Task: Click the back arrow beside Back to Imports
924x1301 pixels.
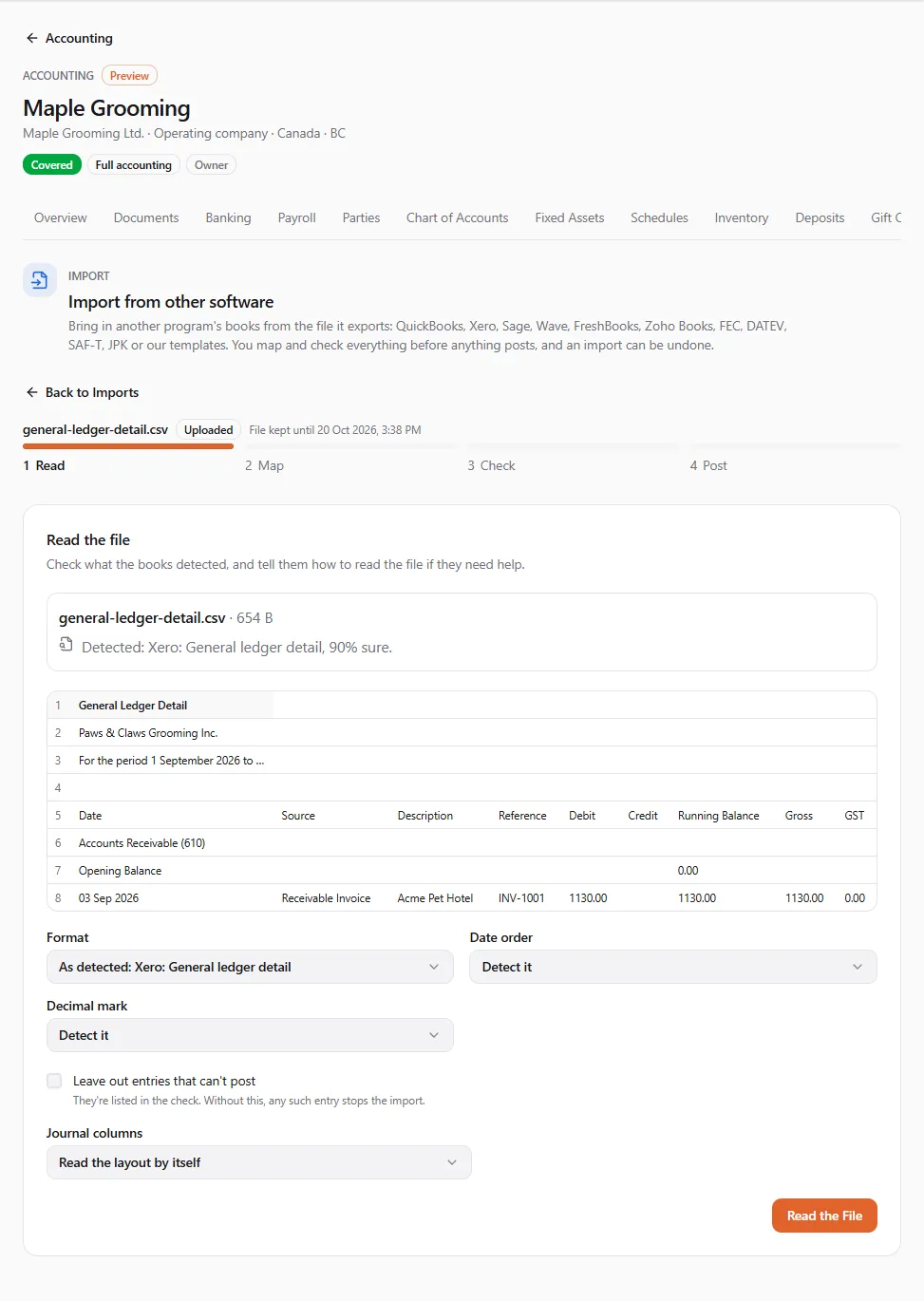Action: pyautogui.click(x=31, y=392)
